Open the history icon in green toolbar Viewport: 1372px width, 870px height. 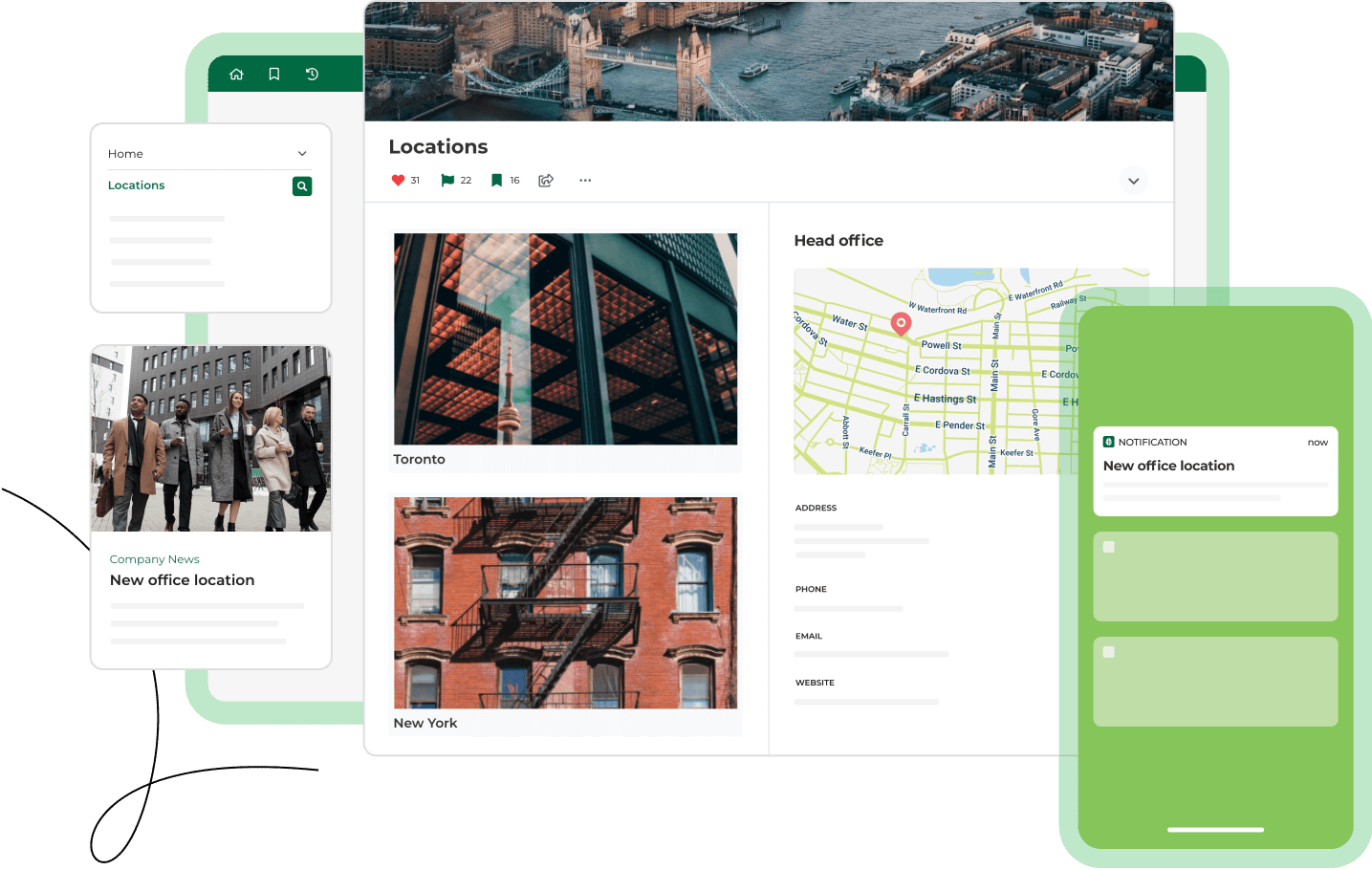click(312, 75)
